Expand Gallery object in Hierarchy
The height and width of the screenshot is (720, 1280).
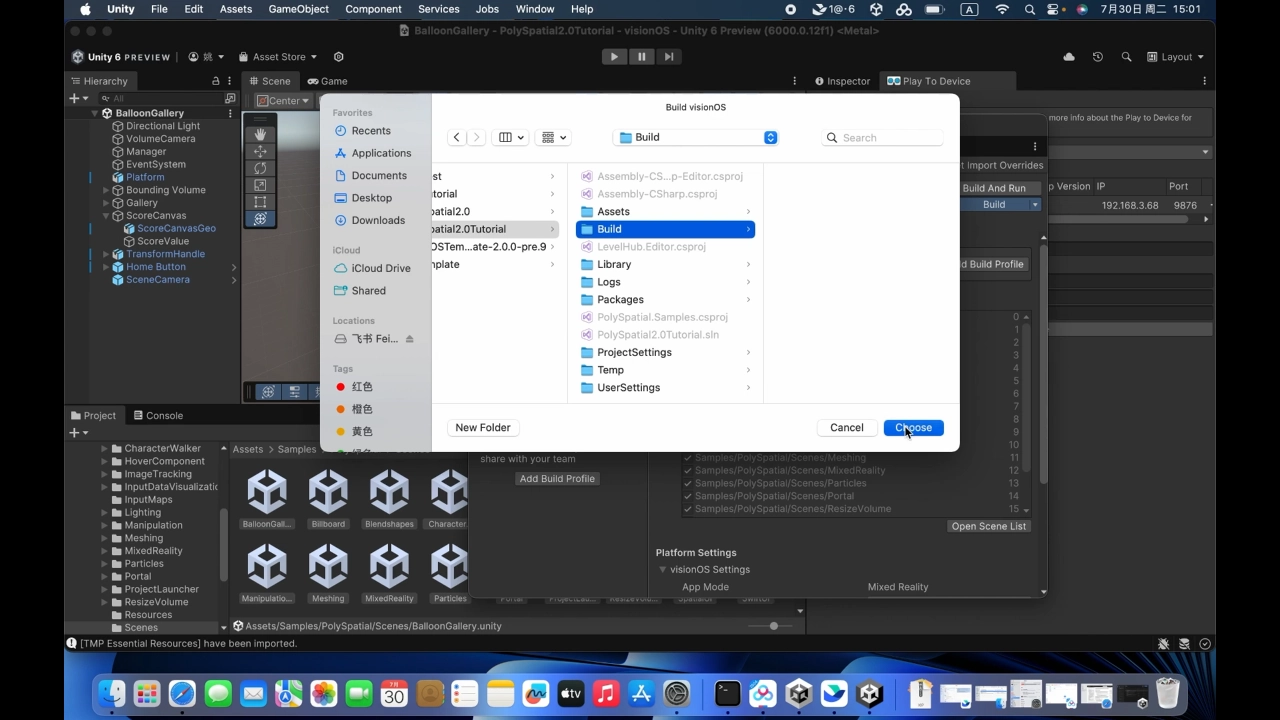click(106, 203)
